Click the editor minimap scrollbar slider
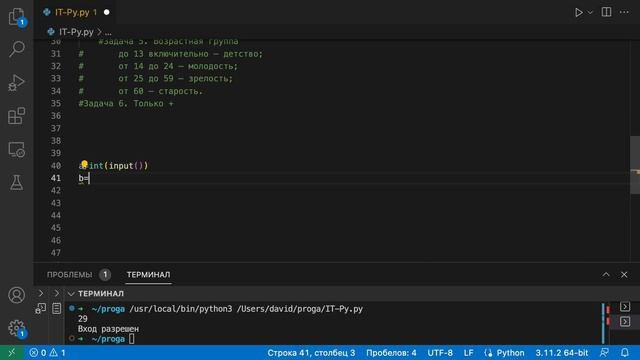This screenshot has width=640, height=360. 635,165
